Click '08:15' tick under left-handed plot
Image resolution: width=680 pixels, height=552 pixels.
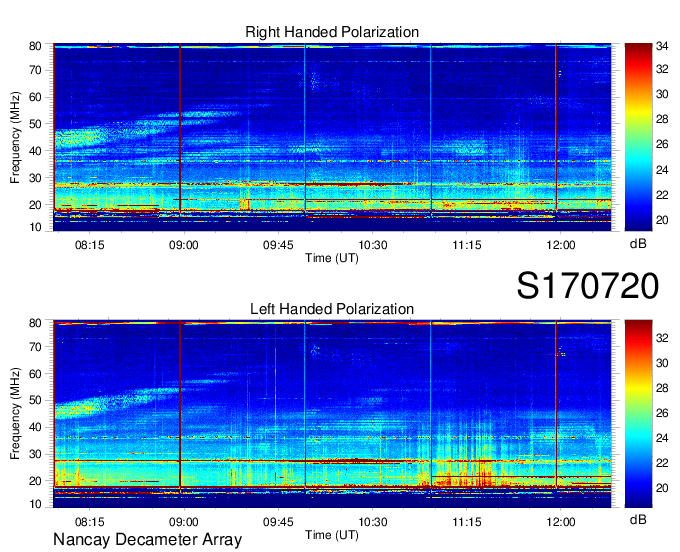click(90, 522)
